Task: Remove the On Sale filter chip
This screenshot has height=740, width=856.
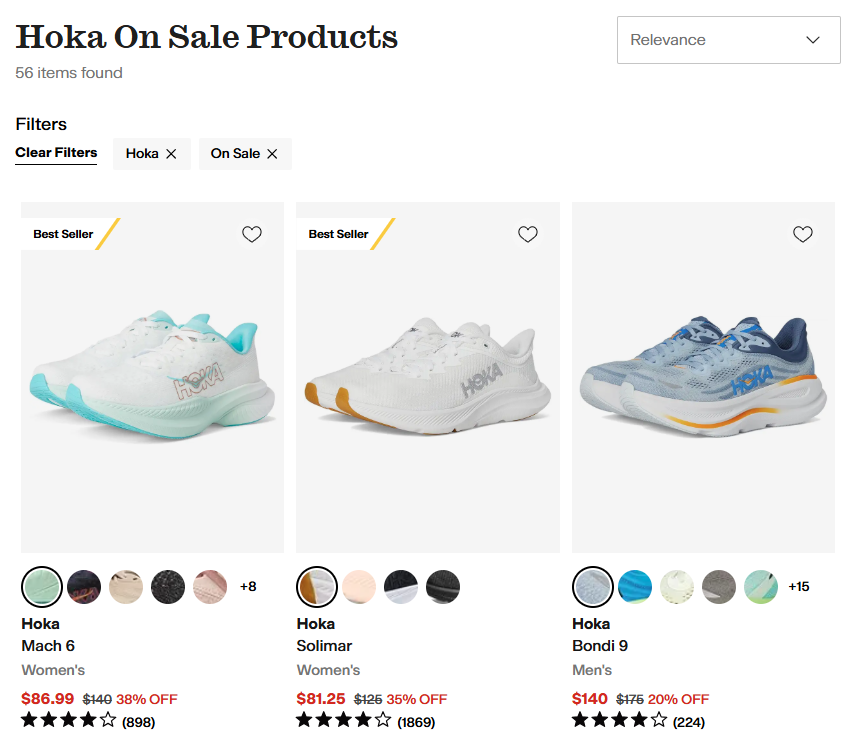Action: [272, 154]
